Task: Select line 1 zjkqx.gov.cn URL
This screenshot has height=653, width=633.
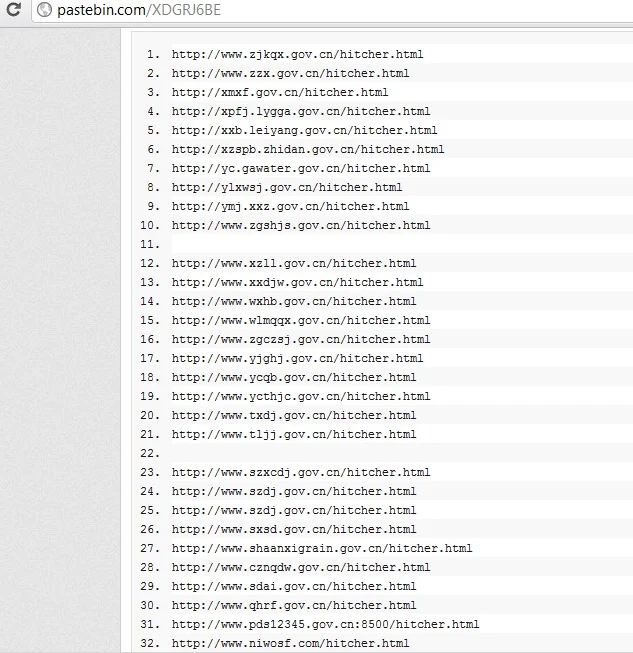Action: 297,55
